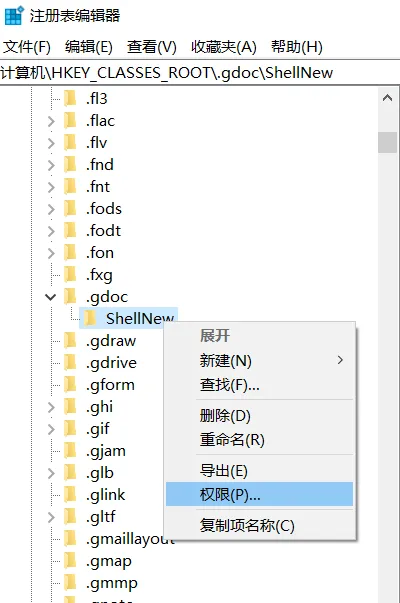Image resolution: width=400 pixels, height=603 pixels.
Task: Click the .fxg key folder icon
Action: click(70, 275)
